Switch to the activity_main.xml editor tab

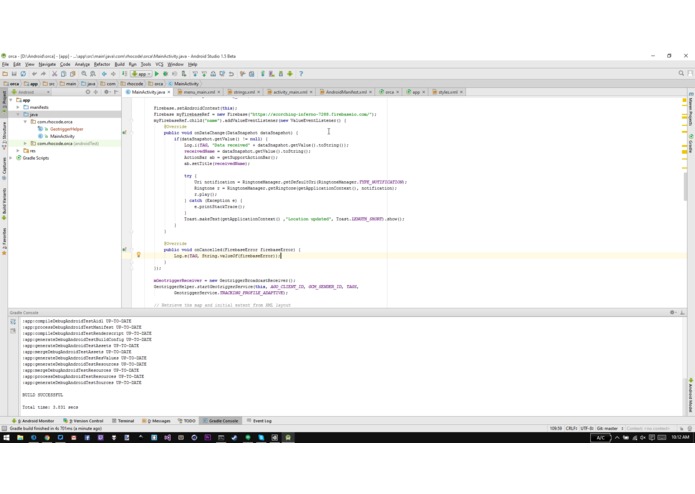point(290,92)
